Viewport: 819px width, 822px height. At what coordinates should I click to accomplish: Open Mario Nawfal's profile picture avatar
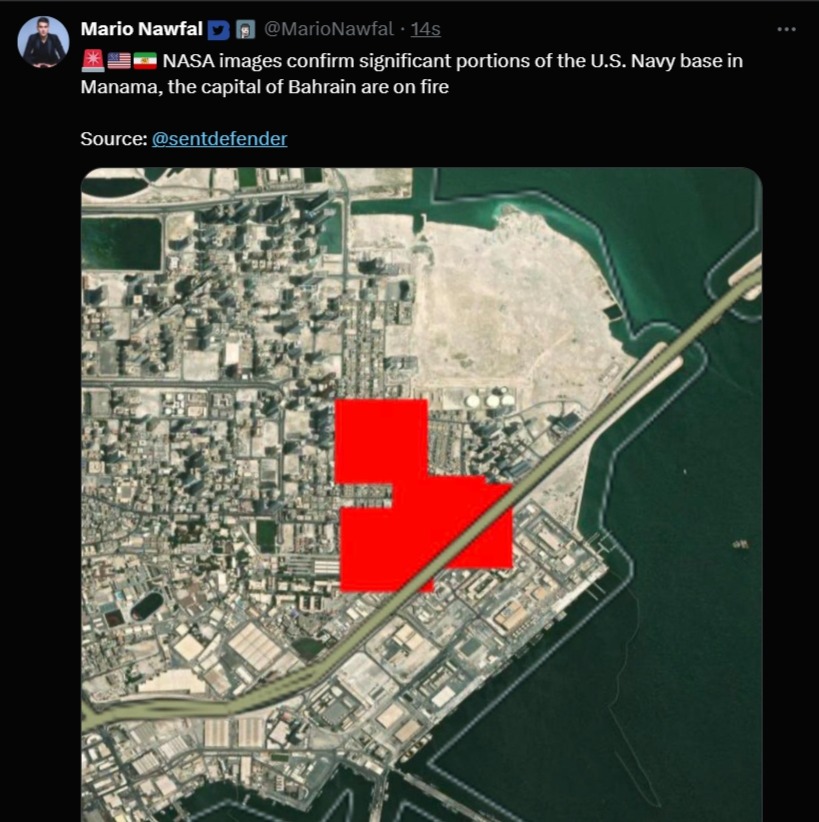pyautogui.click(x=43, y=41)
